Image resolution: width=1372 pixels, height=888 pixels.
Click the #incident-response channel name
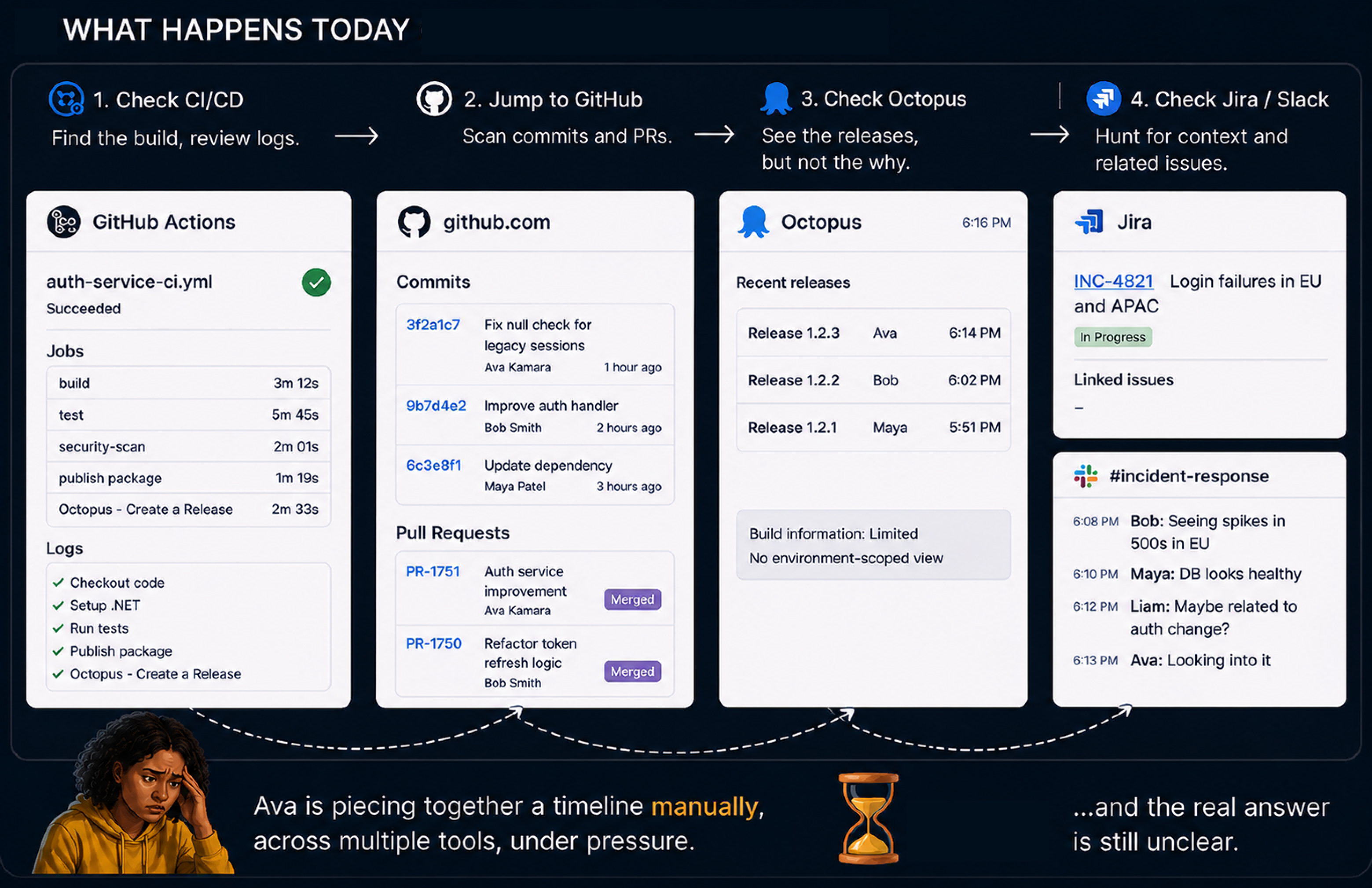click(1189, 476)
